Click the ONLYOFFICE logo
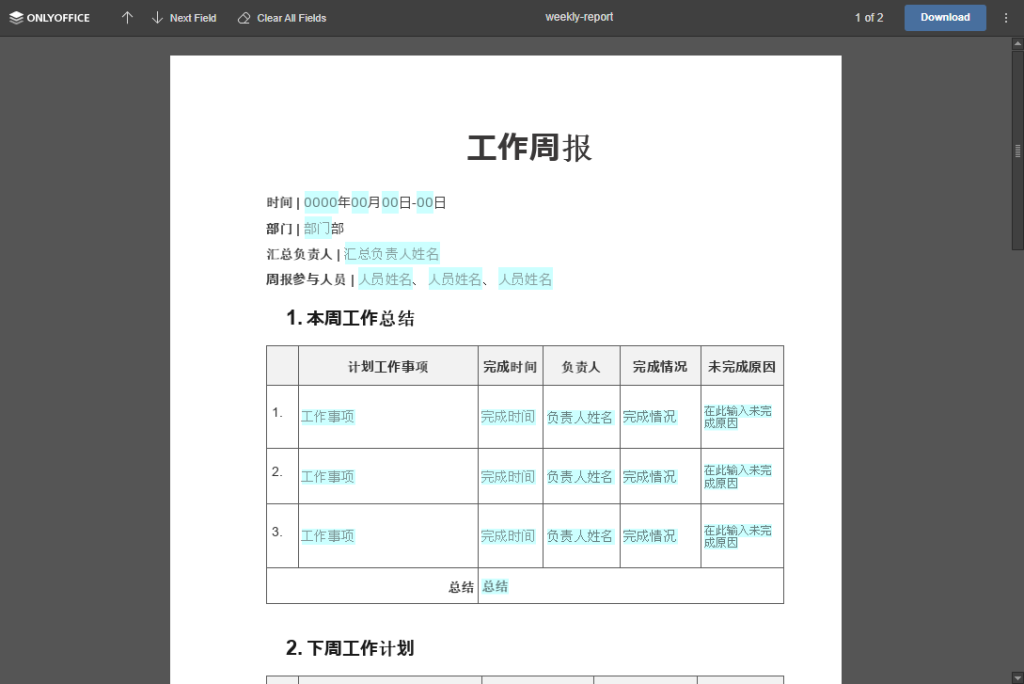1024x684 pixels. pyautogui.click(x=49, y=17)
